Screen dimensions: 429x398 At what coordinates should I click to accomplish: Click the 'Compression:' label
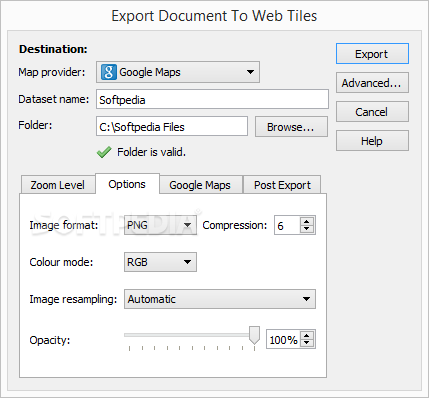[x=235, y=226]
